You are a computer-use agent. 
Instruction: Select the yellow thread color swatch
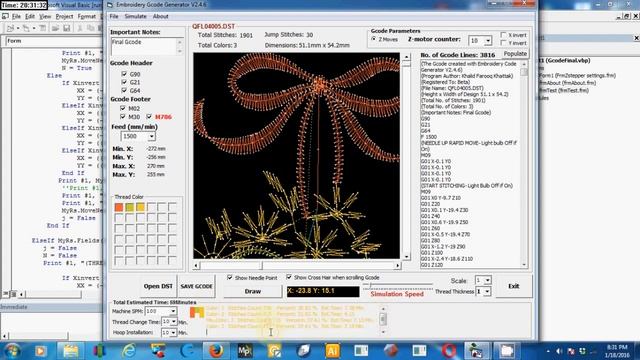tap(140, 207)
